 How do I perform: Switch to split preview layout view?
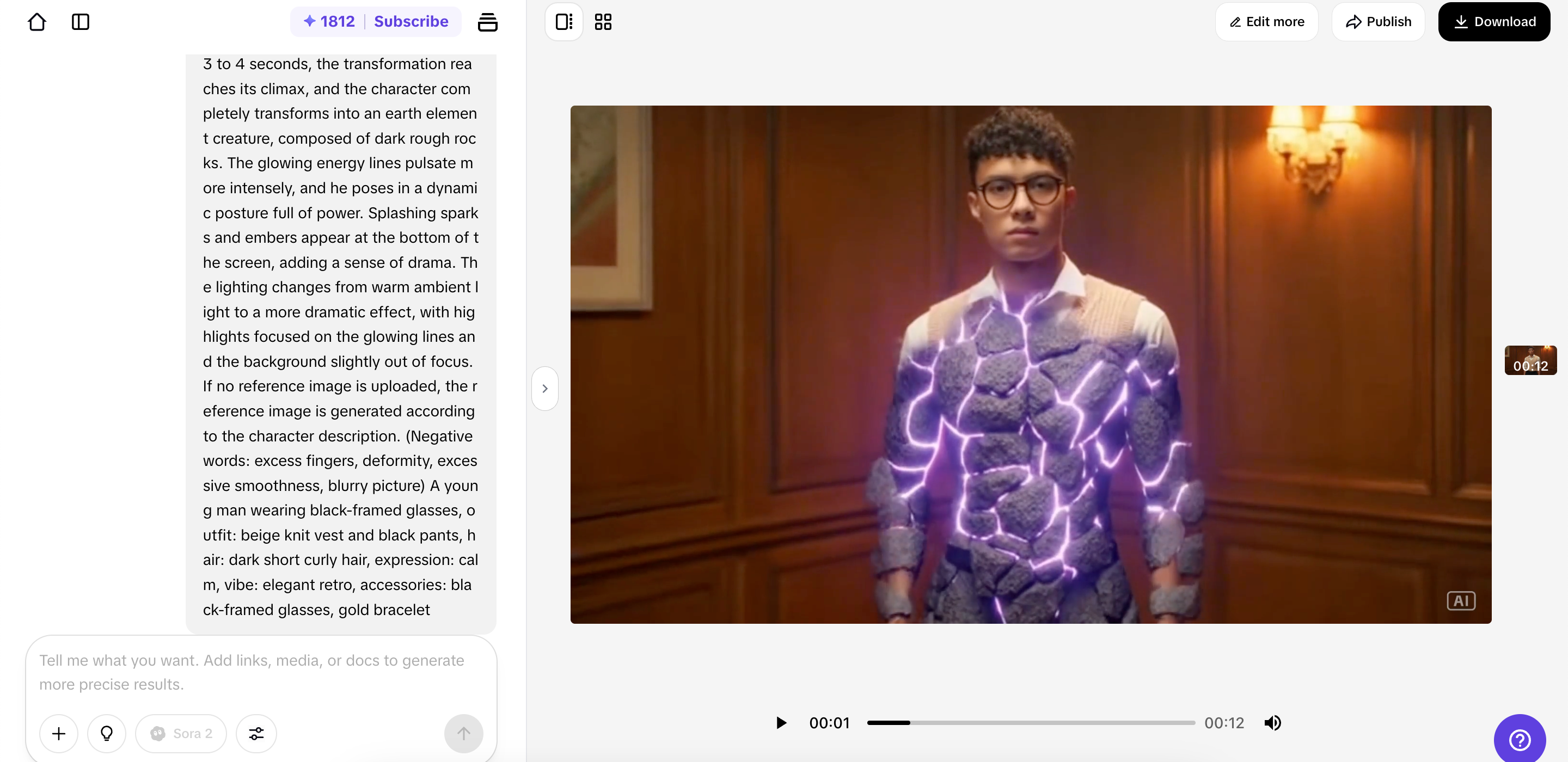tap(563, 22)
